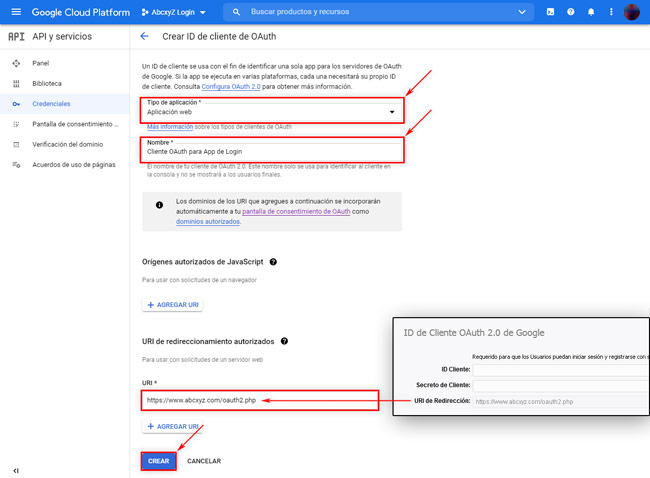650x478 pixels.
Task: Open the AbcxyZ Login project selector
Action: coord(174,12)
